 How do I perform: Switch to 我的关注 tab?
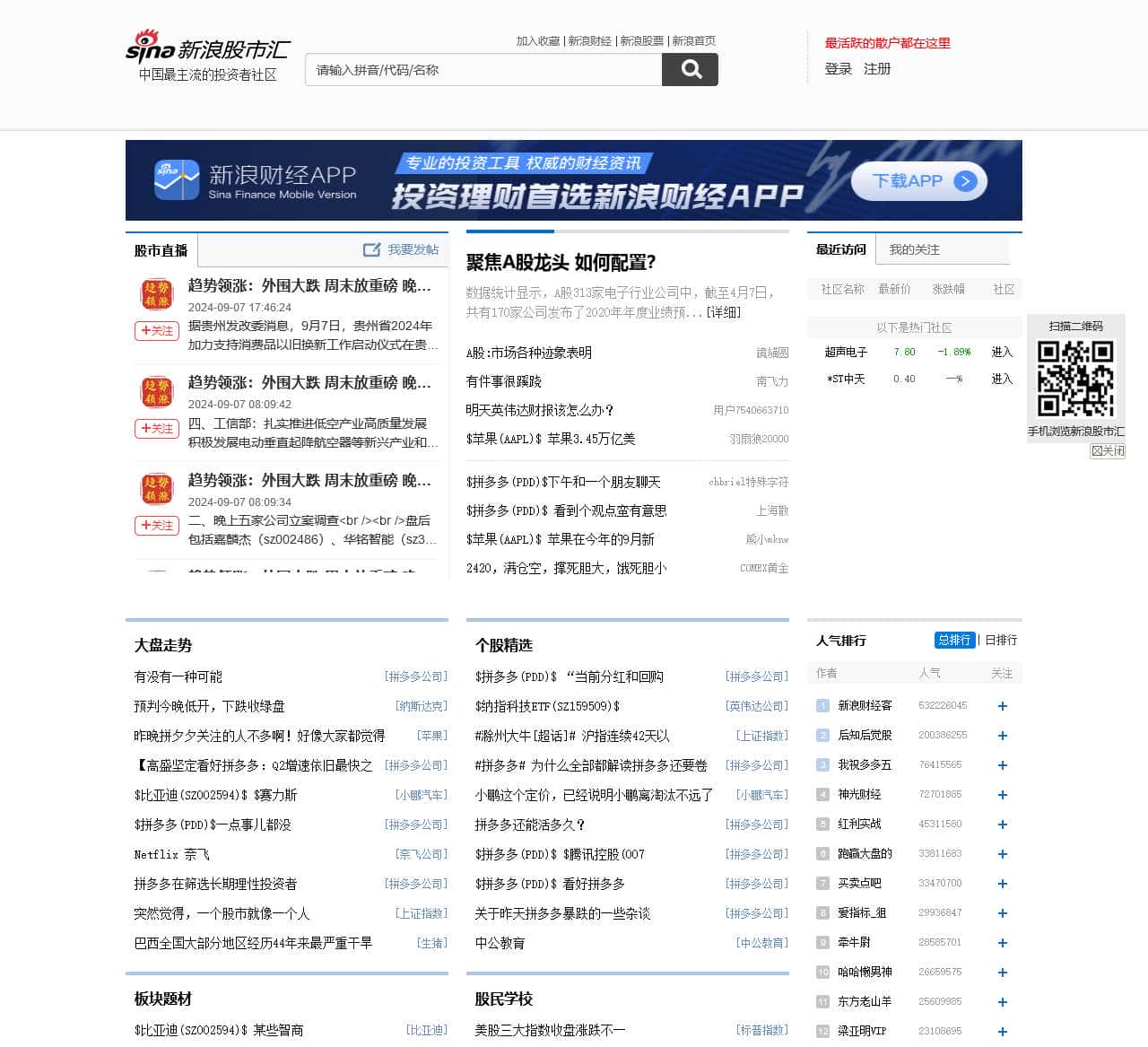[x=914, y=249]
